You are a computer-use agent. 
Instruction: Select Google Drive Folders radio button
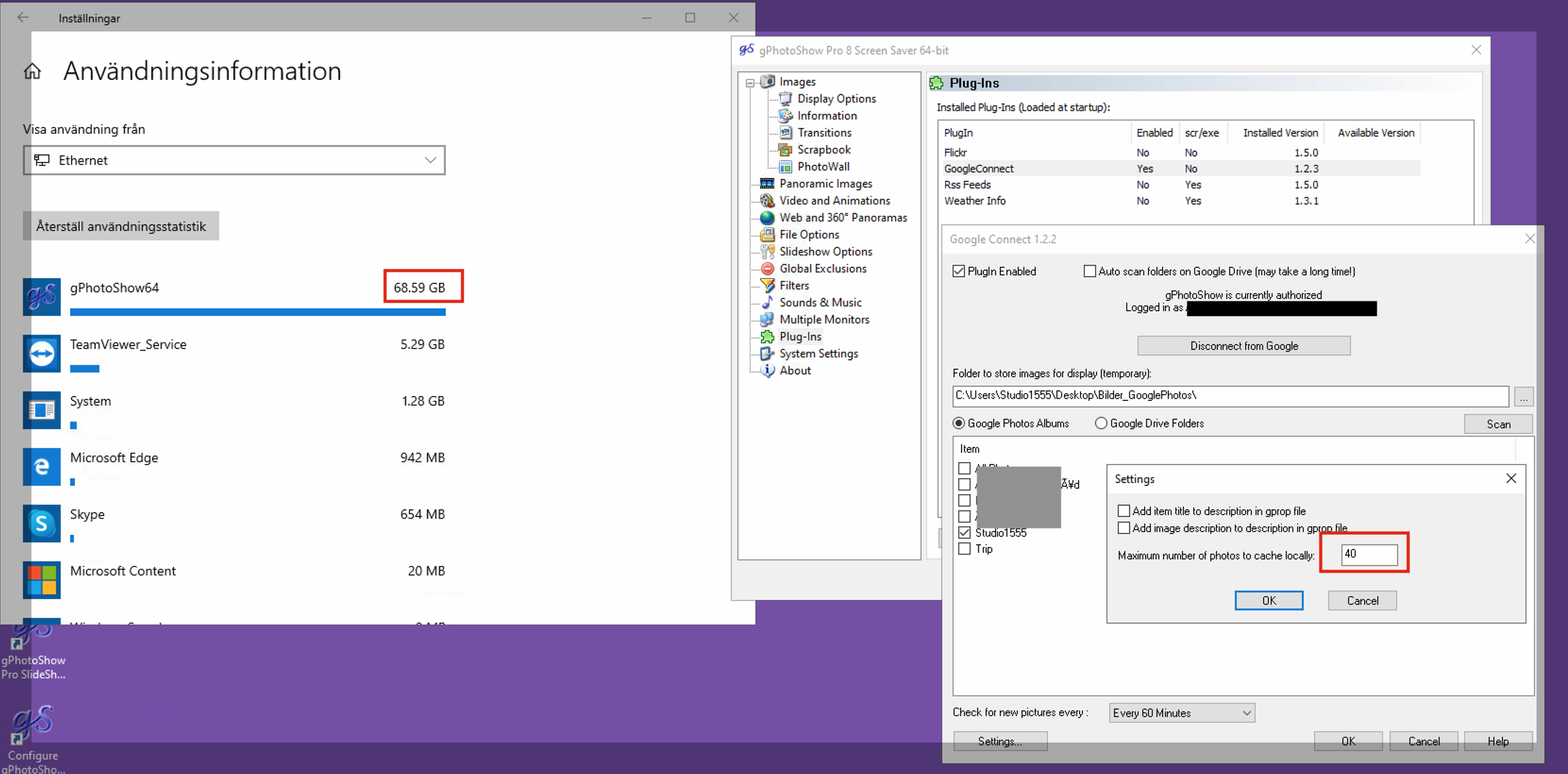(1100, 423)
